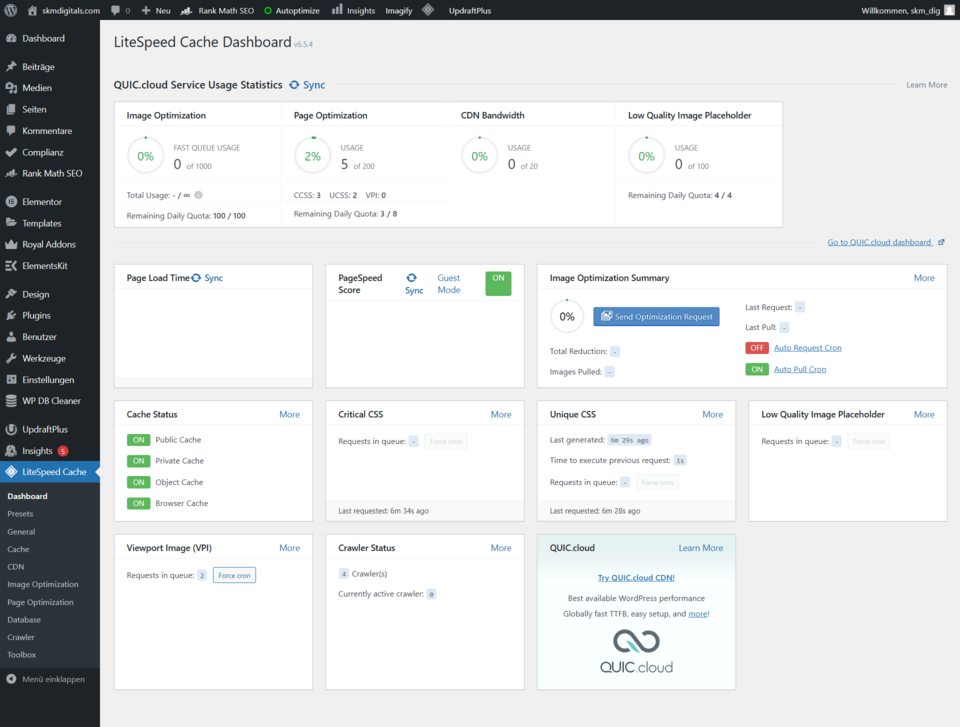Open the Rank Math SEO admin bar menu
Screen dimensions: 960x727
pyautogui.click(x=216, y=10)
